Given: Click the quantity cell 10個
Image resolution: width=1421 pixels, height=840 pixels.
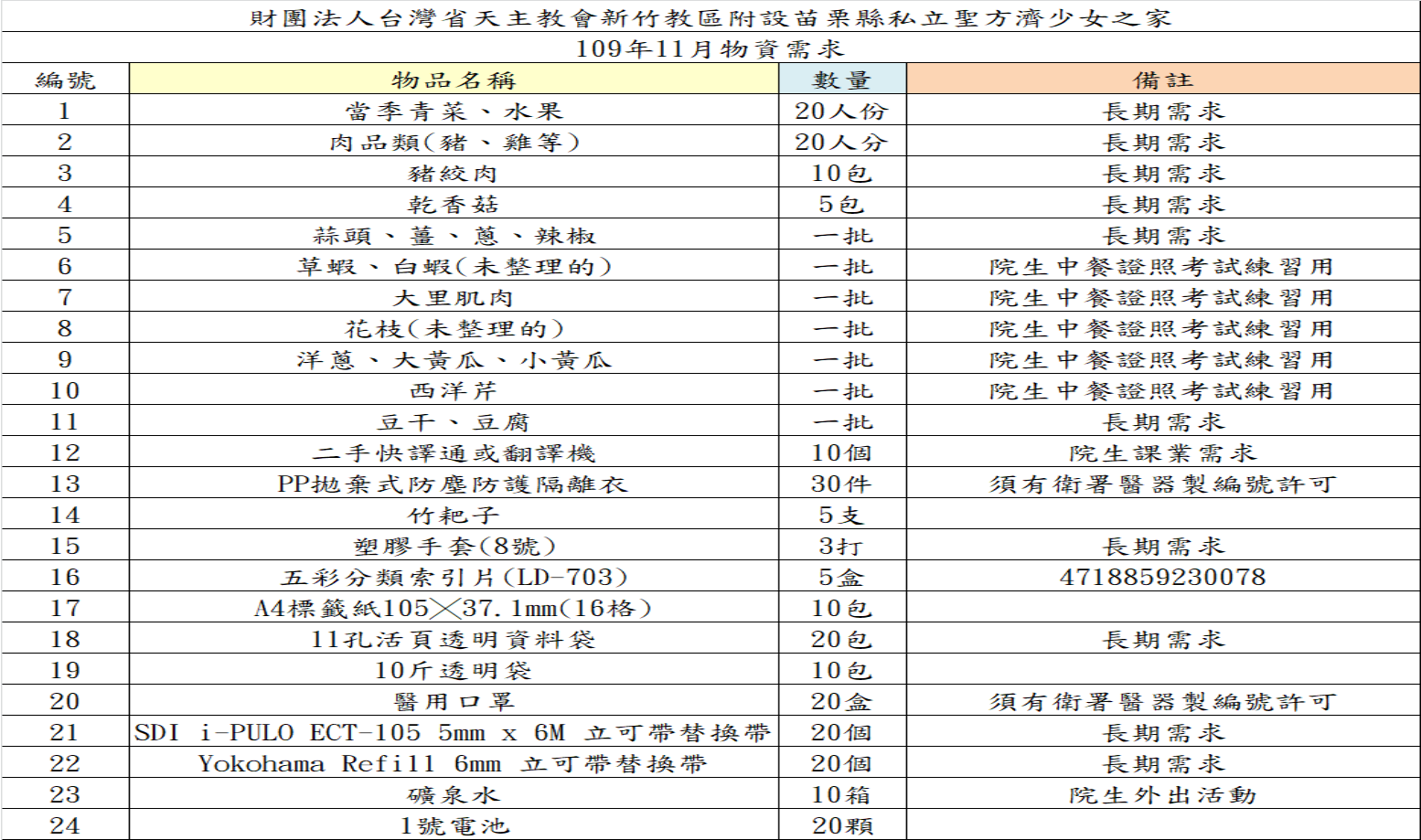Looking at the screenshot, I should pos(842,452).
